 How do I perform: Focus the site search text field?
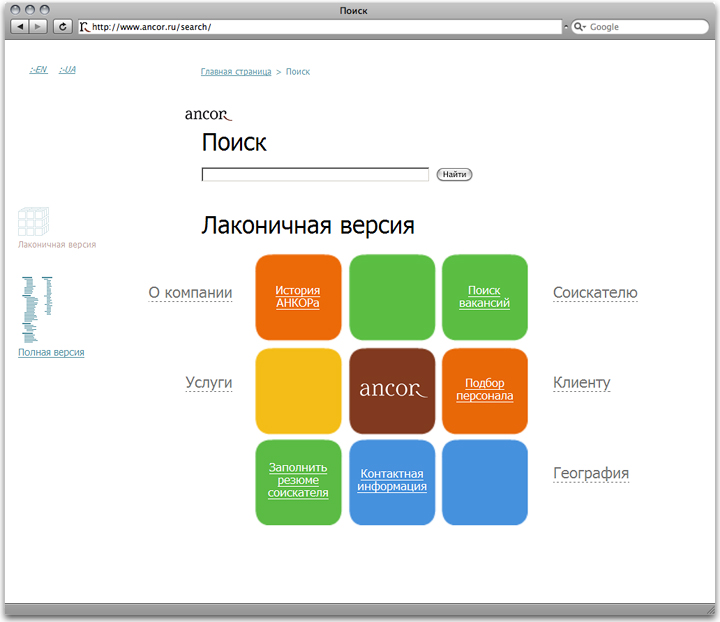coord(315,175)
